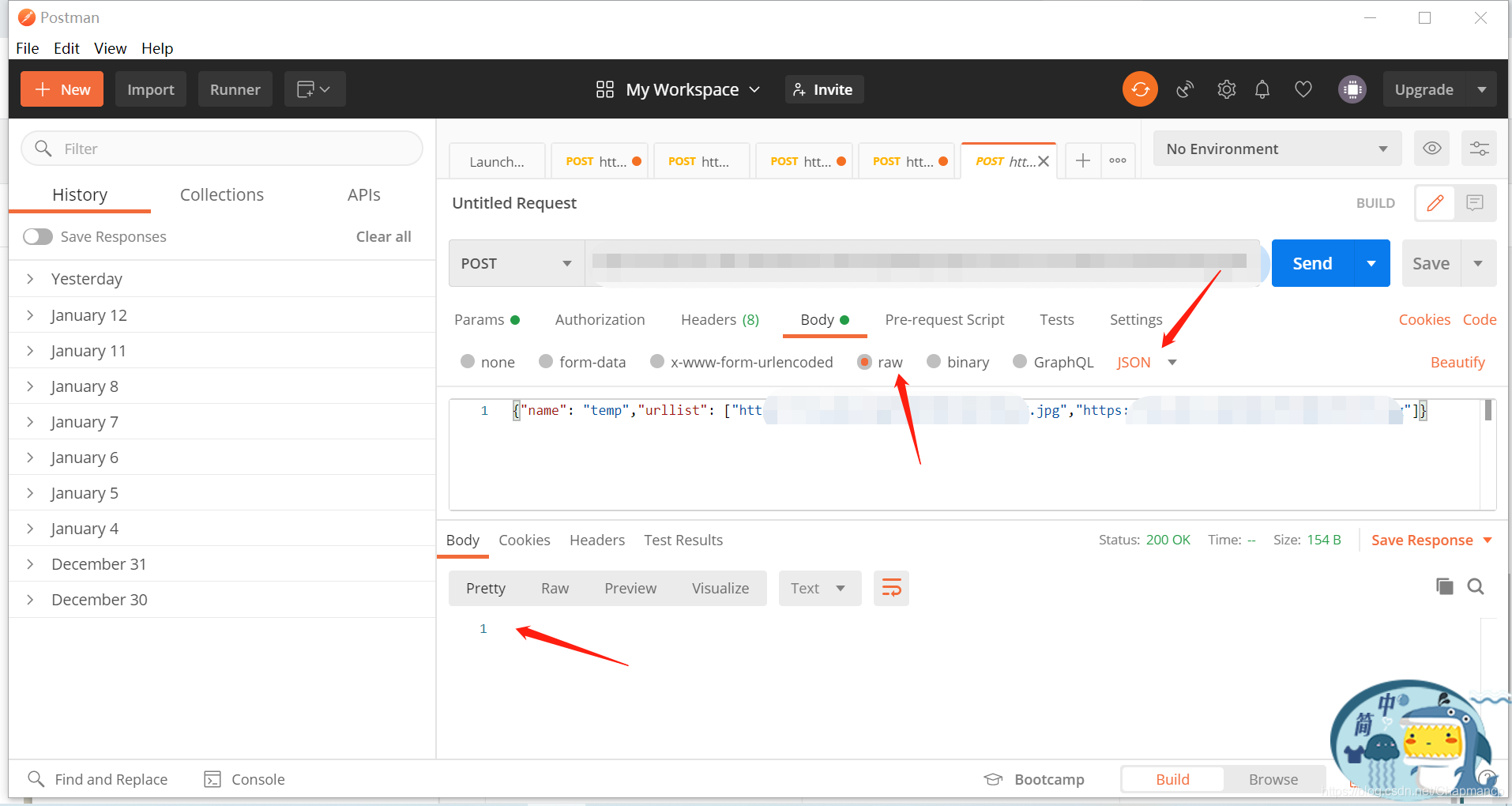Viewport: 1512px width, 806px height.
Task: Select the binary body radio option
Action: pyautogui.click(x=934, y=362)
